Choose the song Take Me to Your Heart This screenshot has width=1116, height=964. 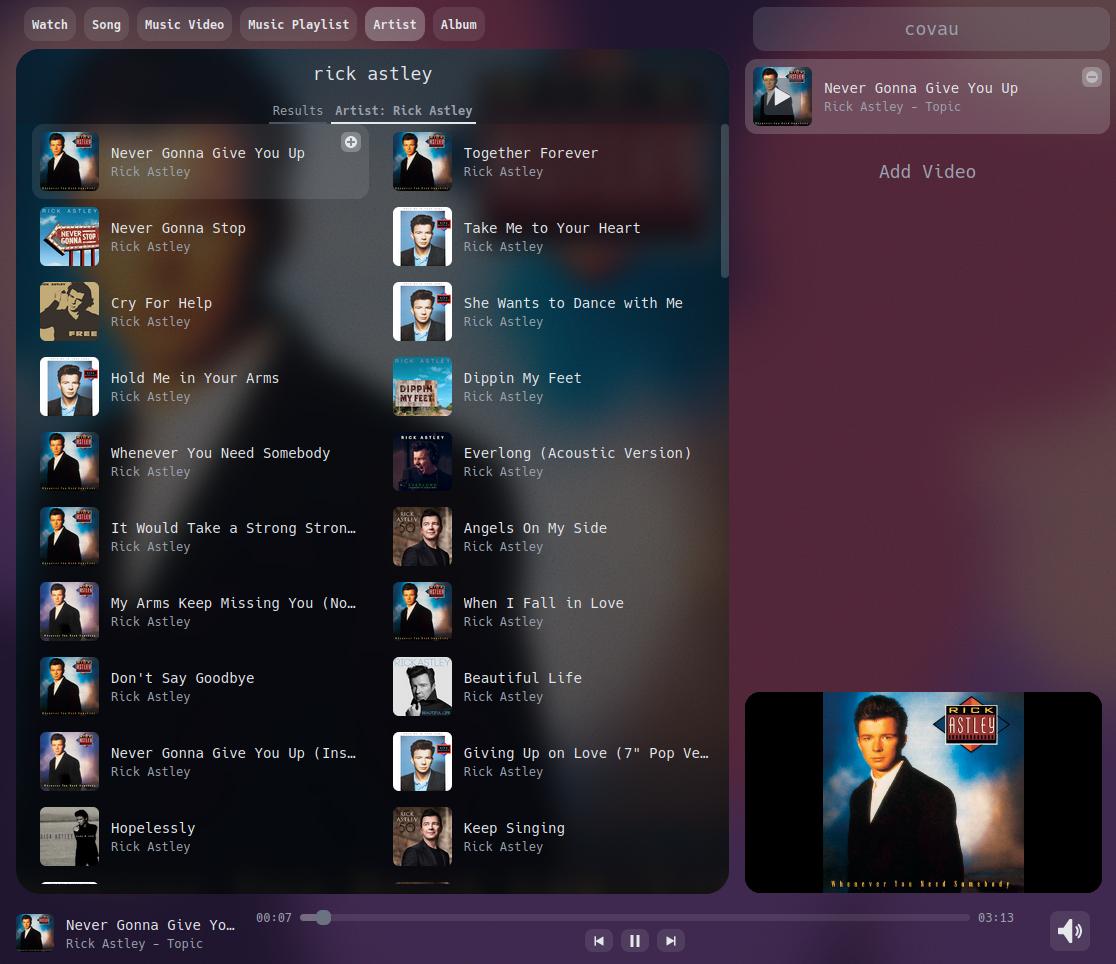(x=554, y=237)
